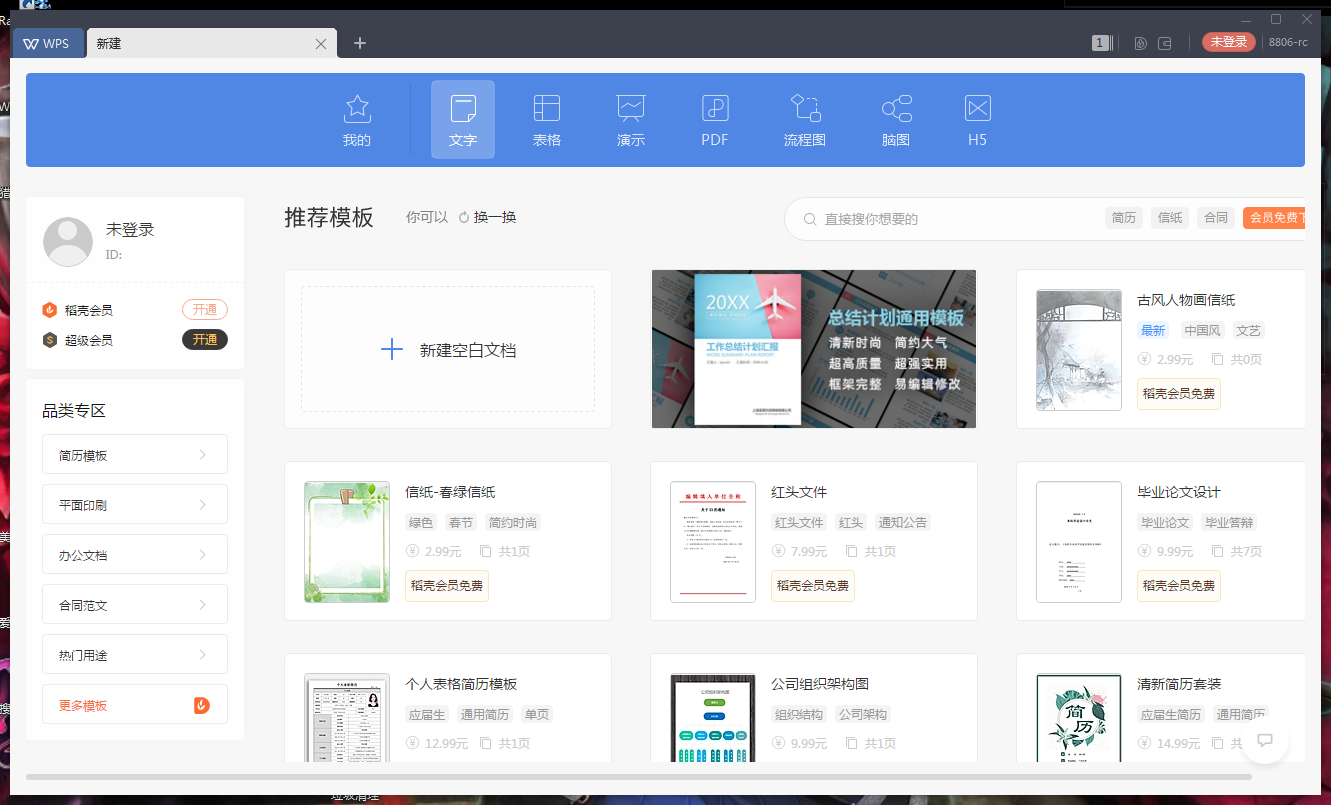
Task: Open the 脑图 mind map icon
Action: 896,119
